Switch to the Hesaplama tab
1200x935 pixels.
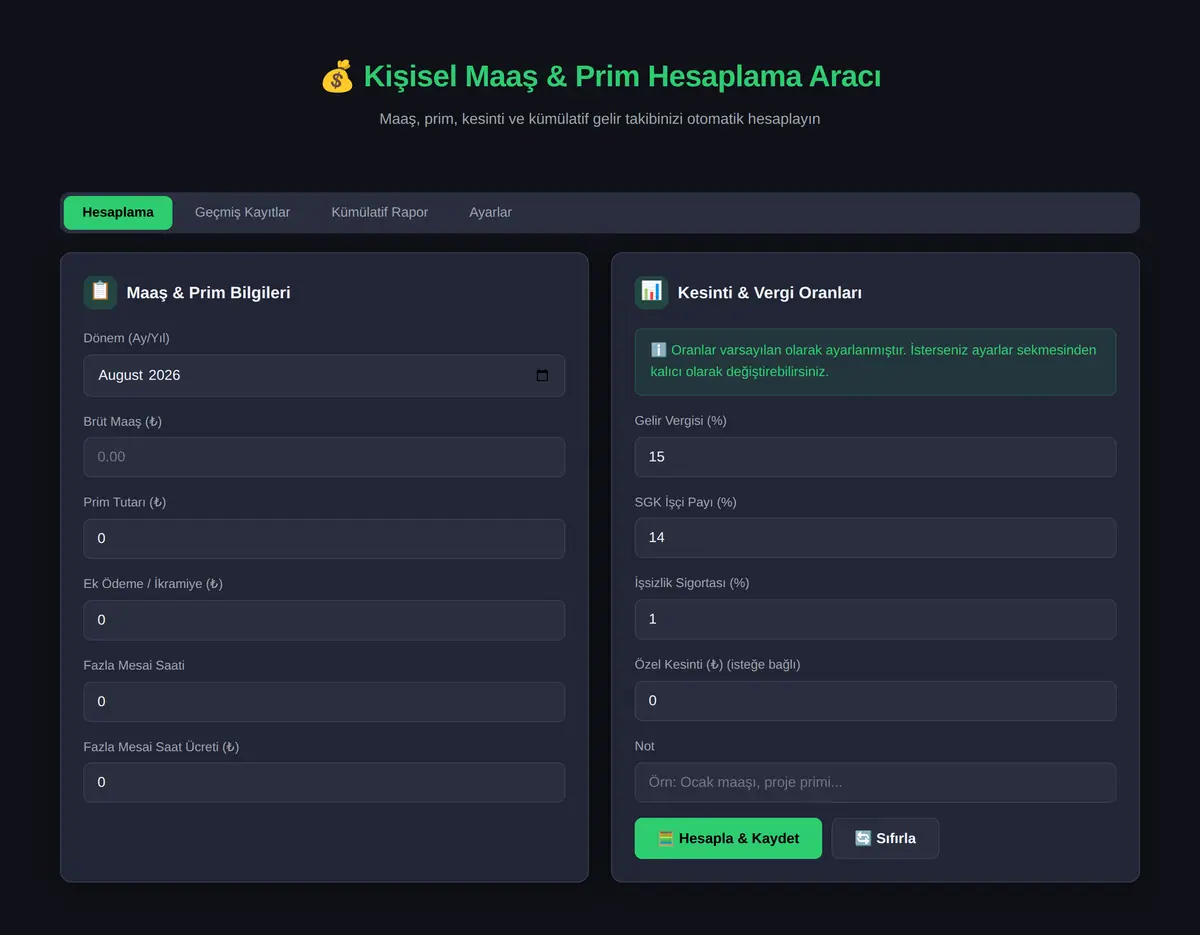[118, 212]
